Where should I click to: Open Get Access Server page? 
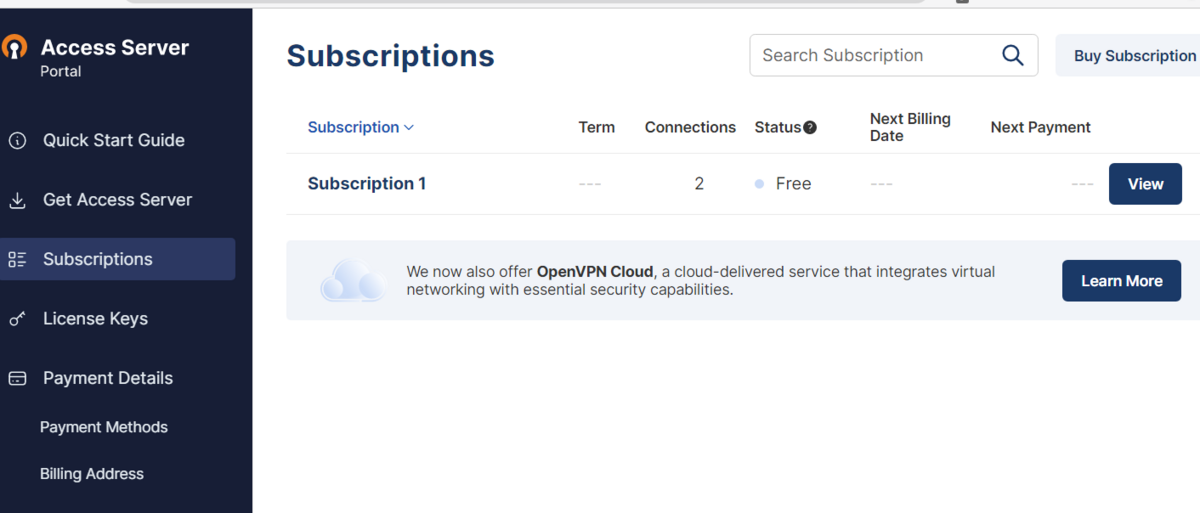118,200
